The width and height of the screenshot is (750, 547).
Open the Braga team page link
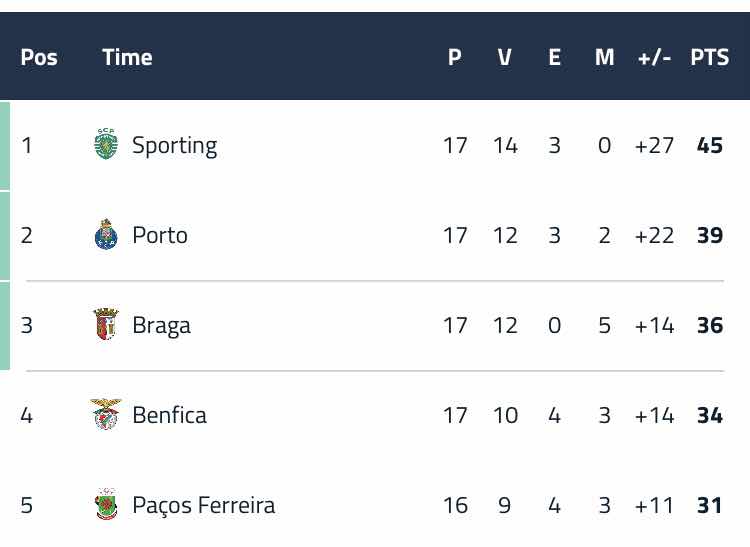[x=161, y=326]
